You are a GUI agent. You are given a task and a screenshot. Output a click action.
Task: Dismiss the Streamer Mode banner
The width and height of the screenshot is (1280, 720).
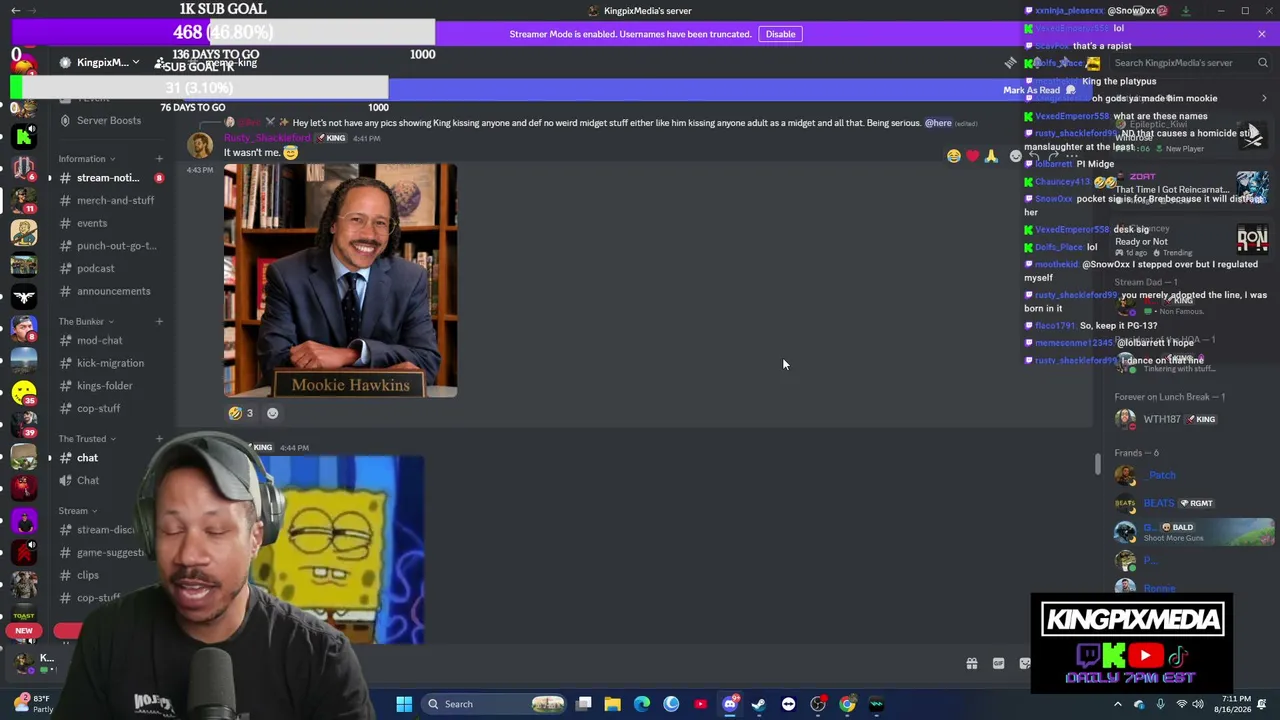coord(1262,34)
